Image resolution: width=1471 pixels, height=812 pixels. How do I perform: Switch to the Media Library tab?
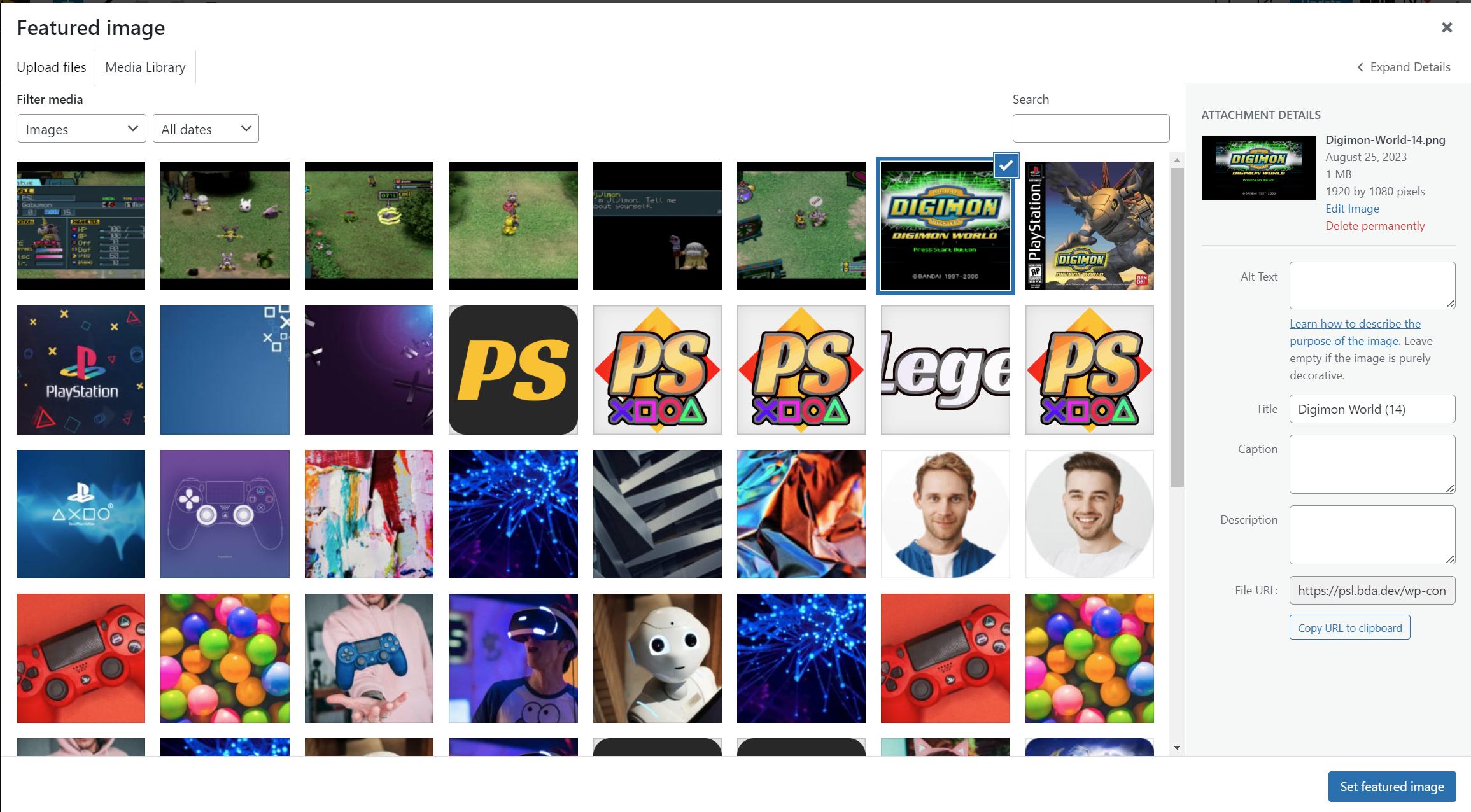[145, 67]
